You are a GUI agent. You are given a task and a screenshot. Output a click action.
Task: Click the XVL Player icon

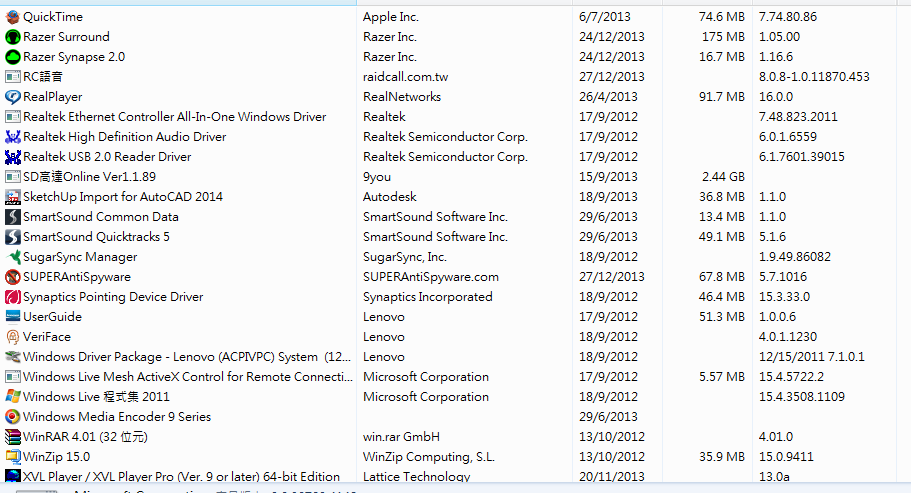pyautogui.click(x=12, y=476)
